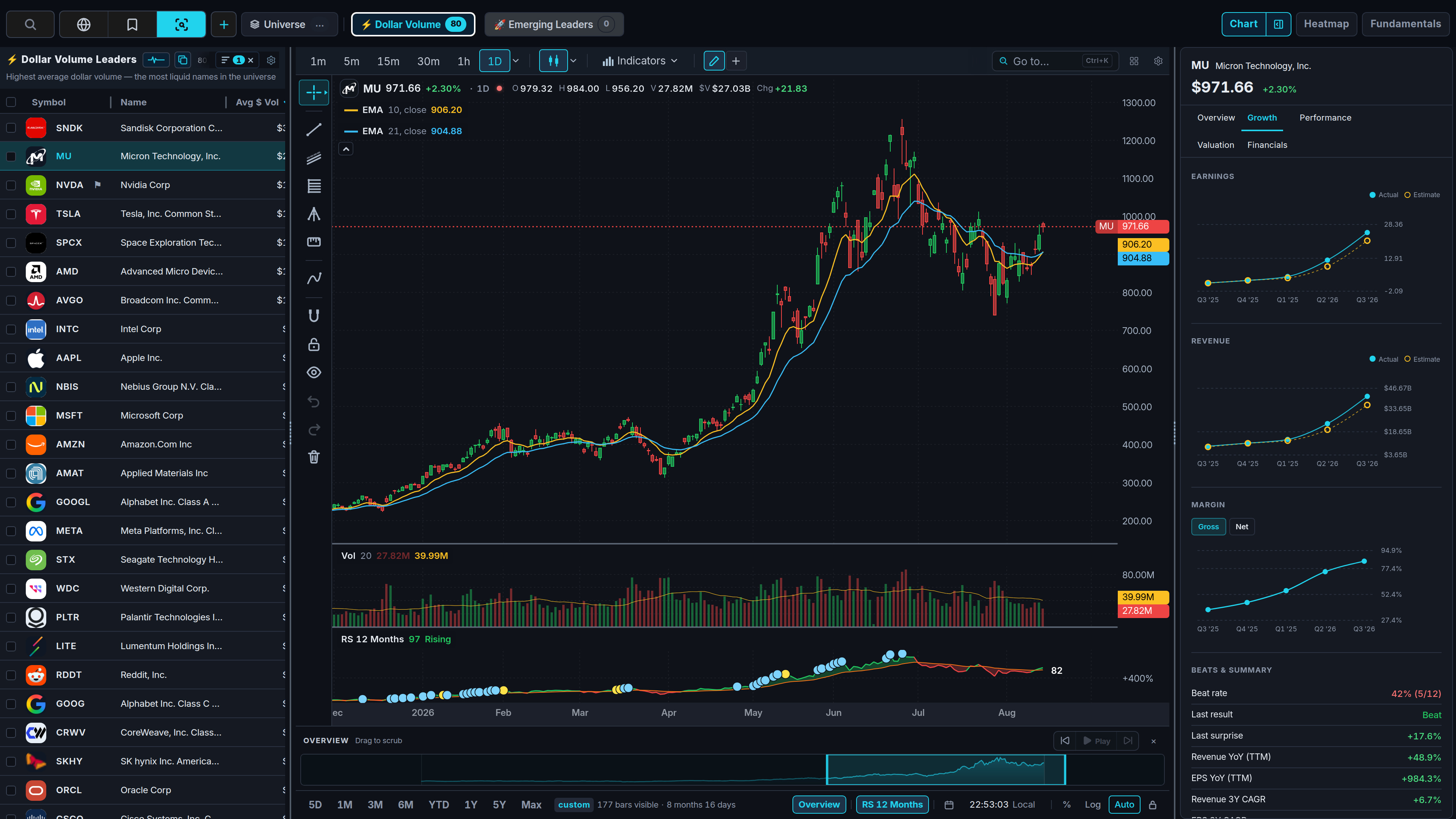Select the pitchfork drawing tool
The height and width of the screenshot is (819, 1456).
pos(314,213)
